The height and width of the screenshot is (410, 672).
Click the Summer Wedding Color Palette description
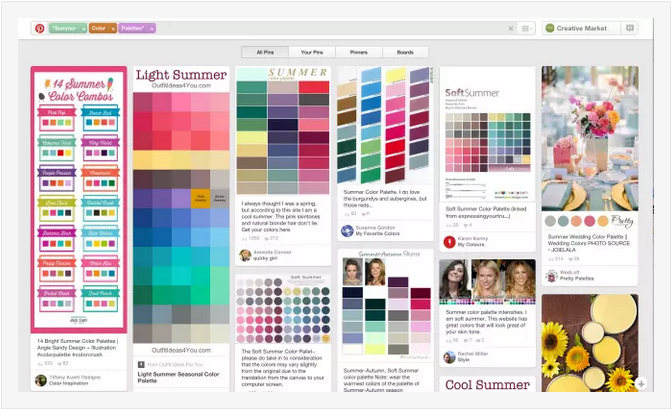click(x=589, y=243)
